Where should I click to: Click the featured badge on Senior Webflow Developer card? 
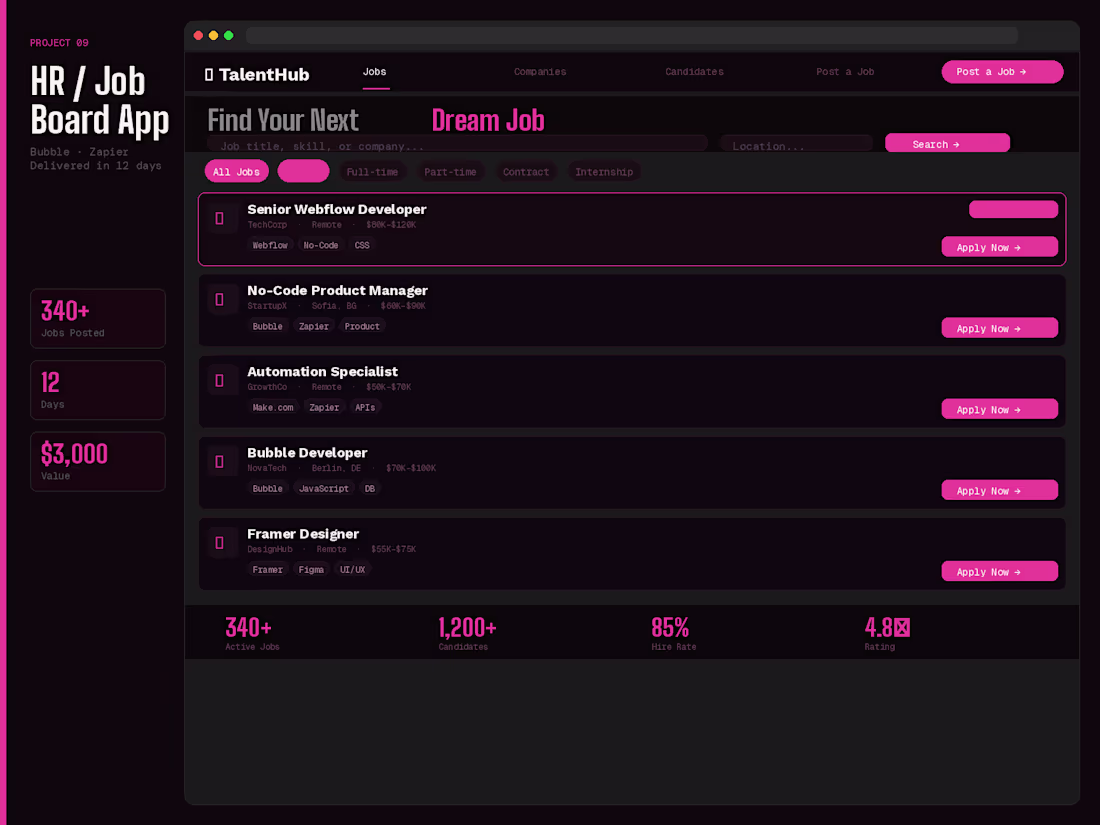point(1013,209)
